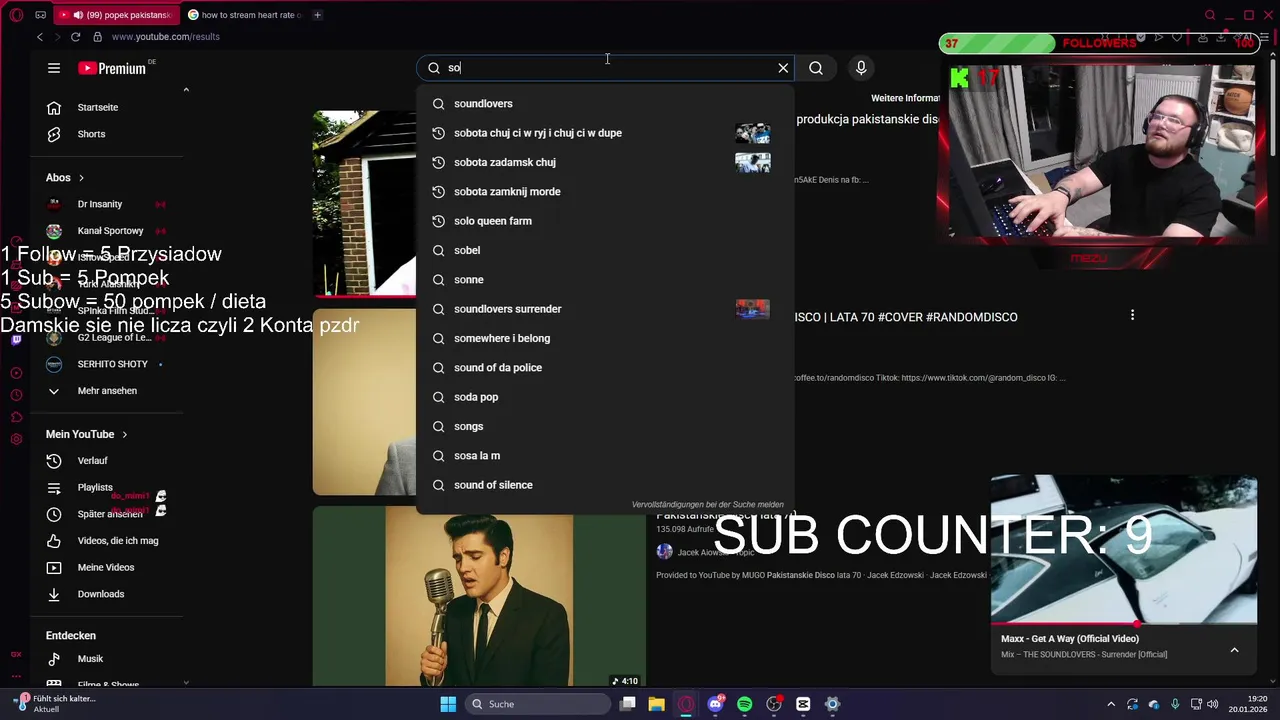View site security lock info
This screenshot has height=720, width=1280.
click(97, 37)
